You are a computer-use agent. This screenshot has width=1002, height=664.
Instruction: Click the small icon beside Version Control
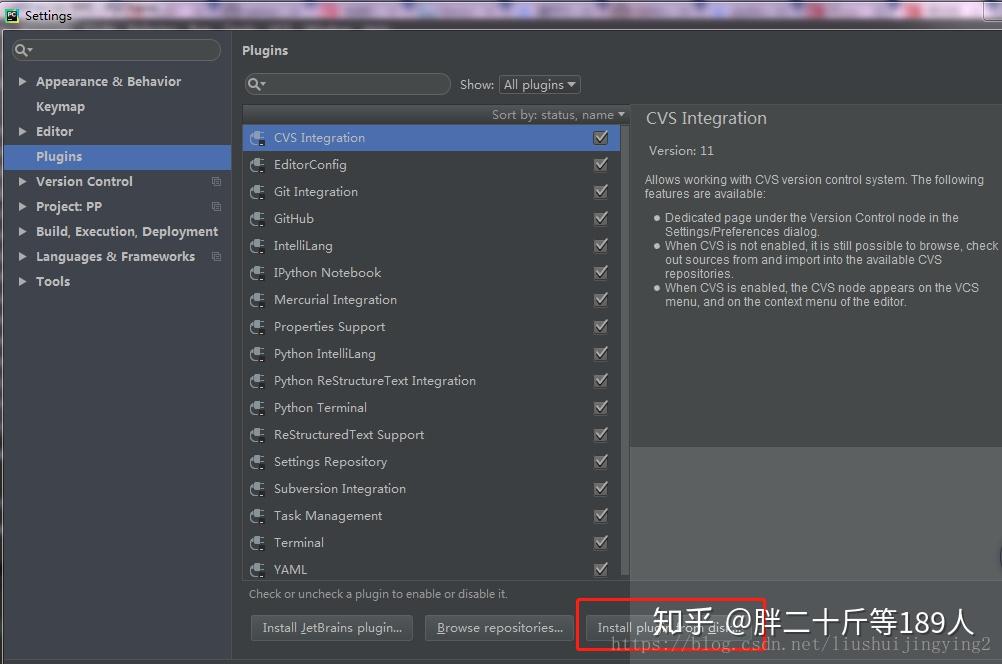point(216,181)
